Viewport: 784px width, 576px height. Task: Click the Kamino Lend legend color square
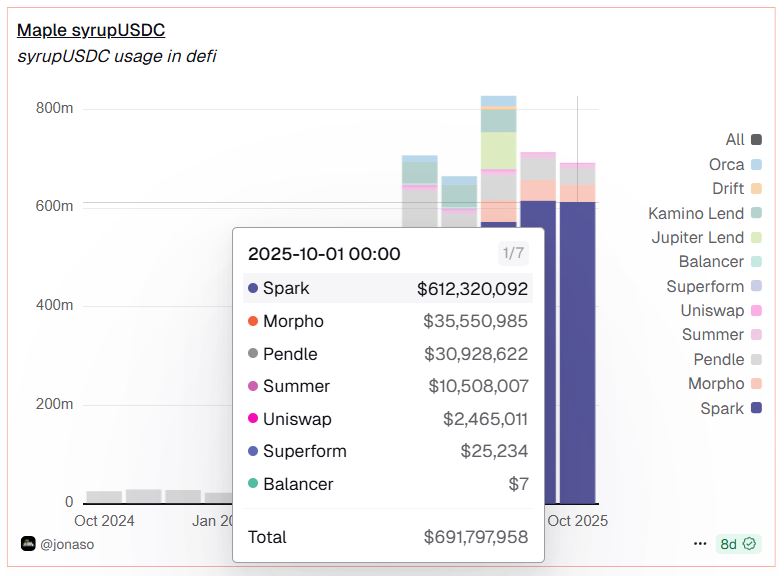tap(756, 213)
